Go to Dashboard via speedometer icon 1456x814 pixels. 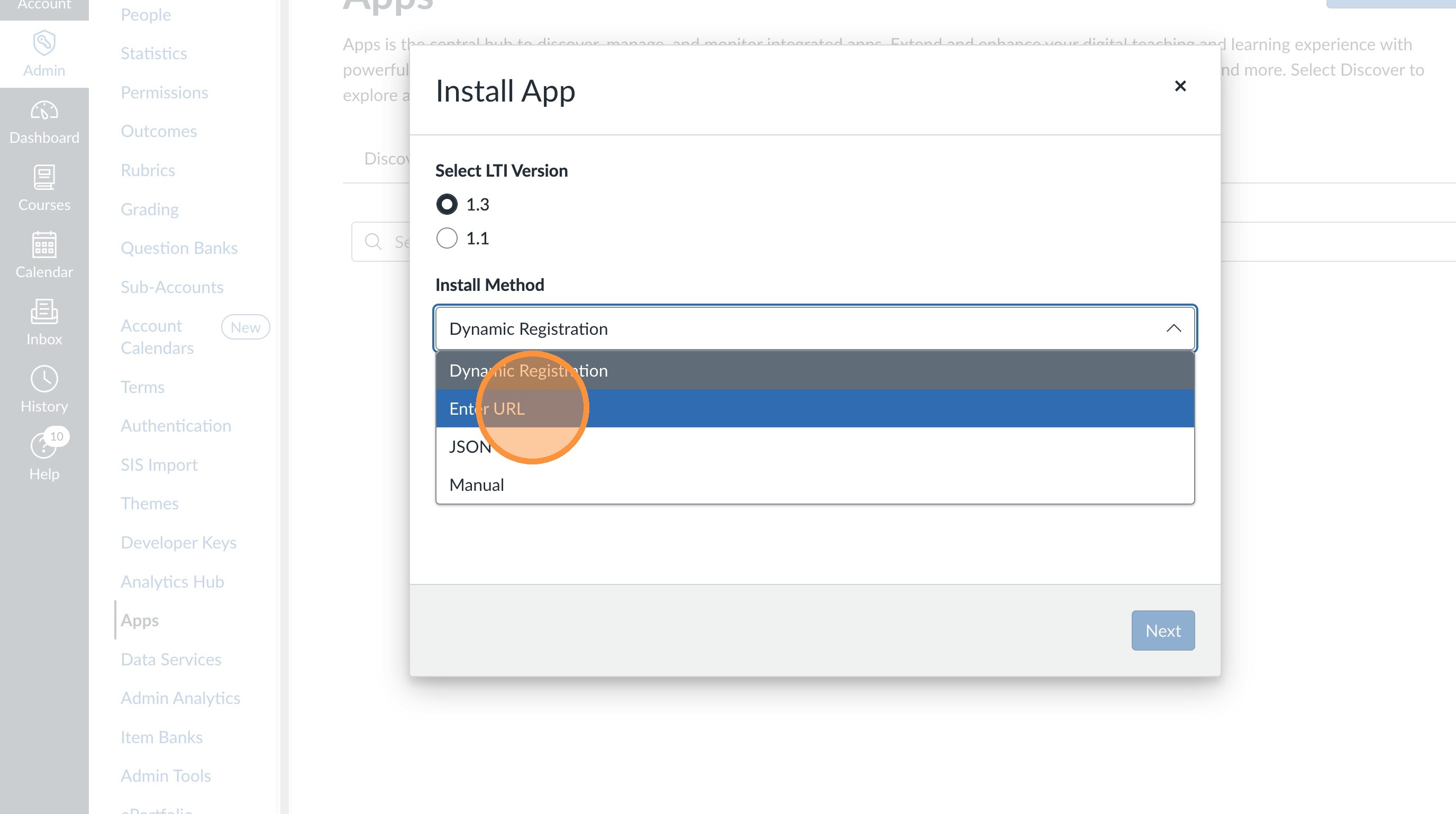click(44, 111)
